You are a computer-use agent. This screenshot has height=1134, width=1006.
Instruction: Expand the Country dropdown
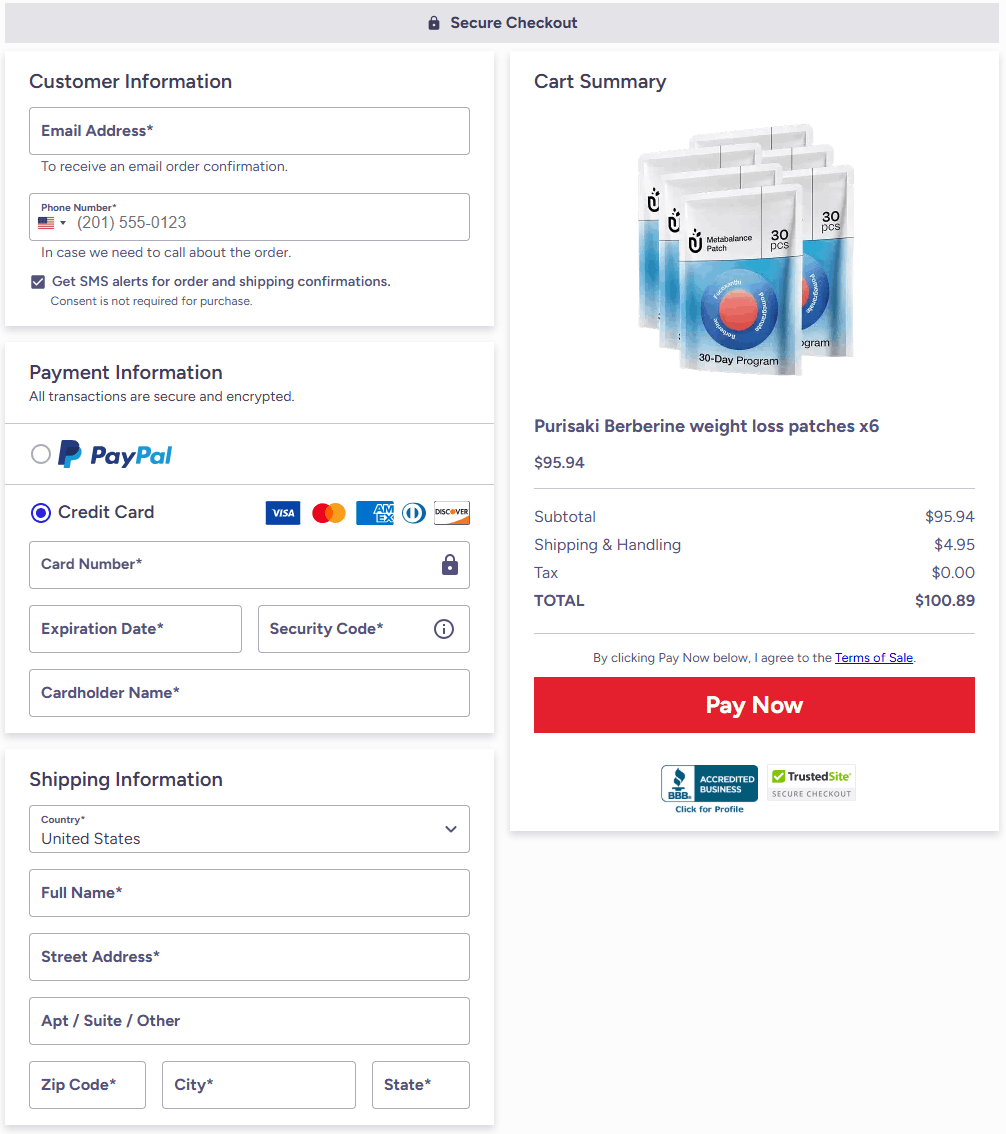click(x=249, y=829)
